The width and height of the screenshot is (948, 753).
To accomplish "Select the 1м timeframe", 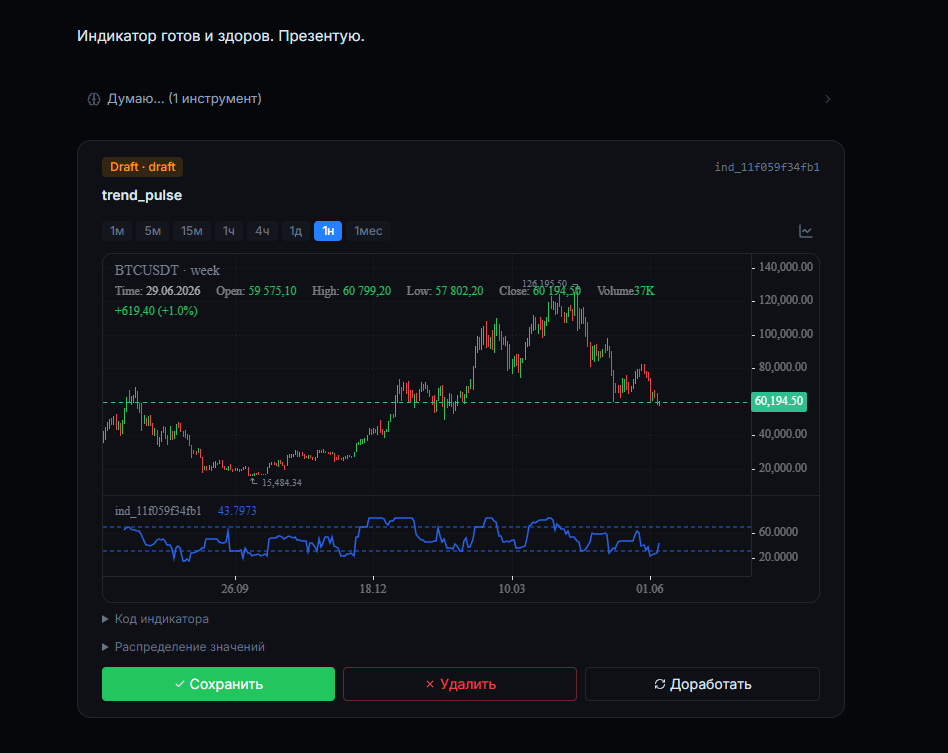I will pos(117,231).
